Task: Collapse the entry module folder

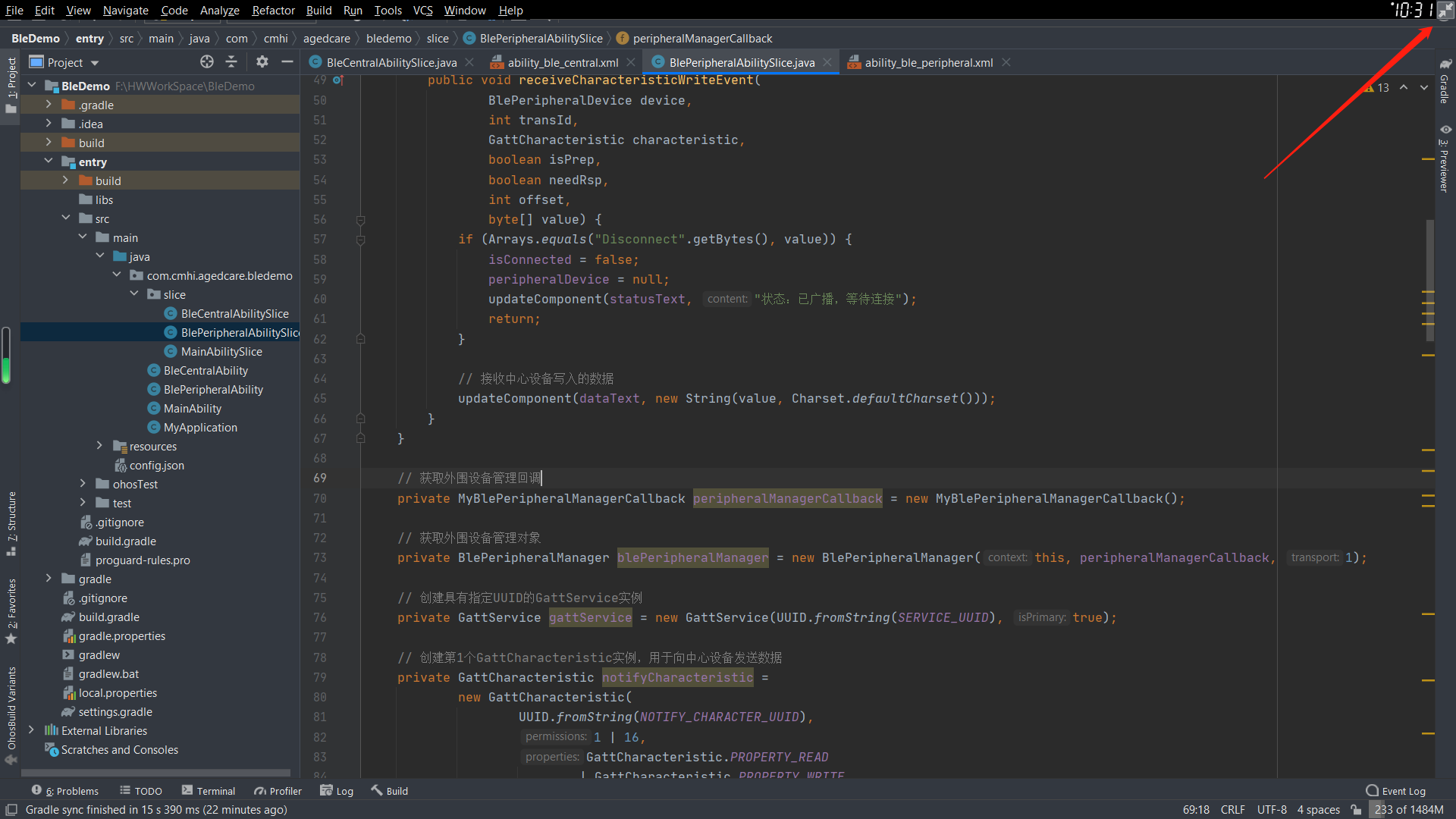Action: [49, 162]
